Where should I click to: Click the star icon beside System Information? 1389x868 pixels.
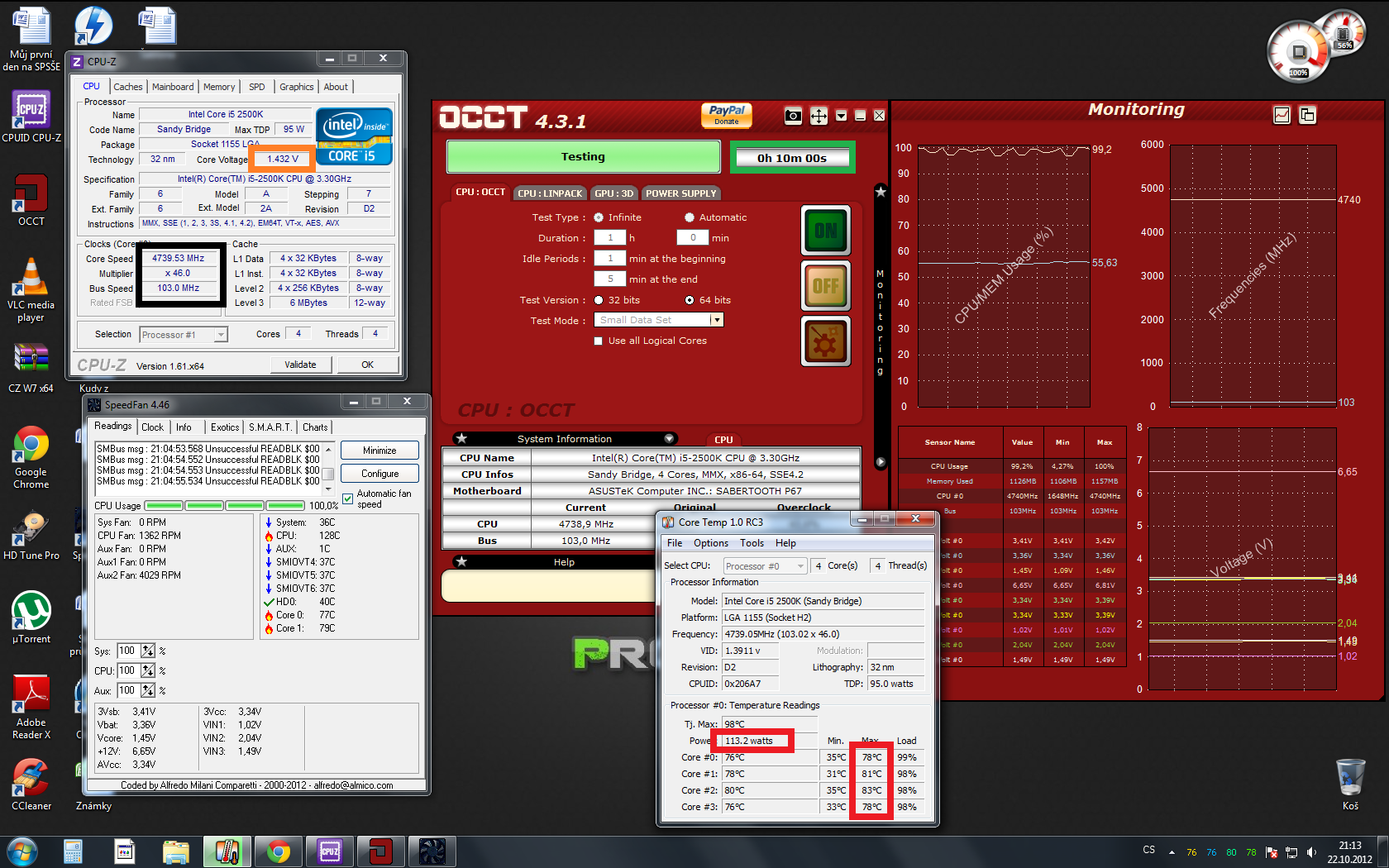click(x=462, y=438)
